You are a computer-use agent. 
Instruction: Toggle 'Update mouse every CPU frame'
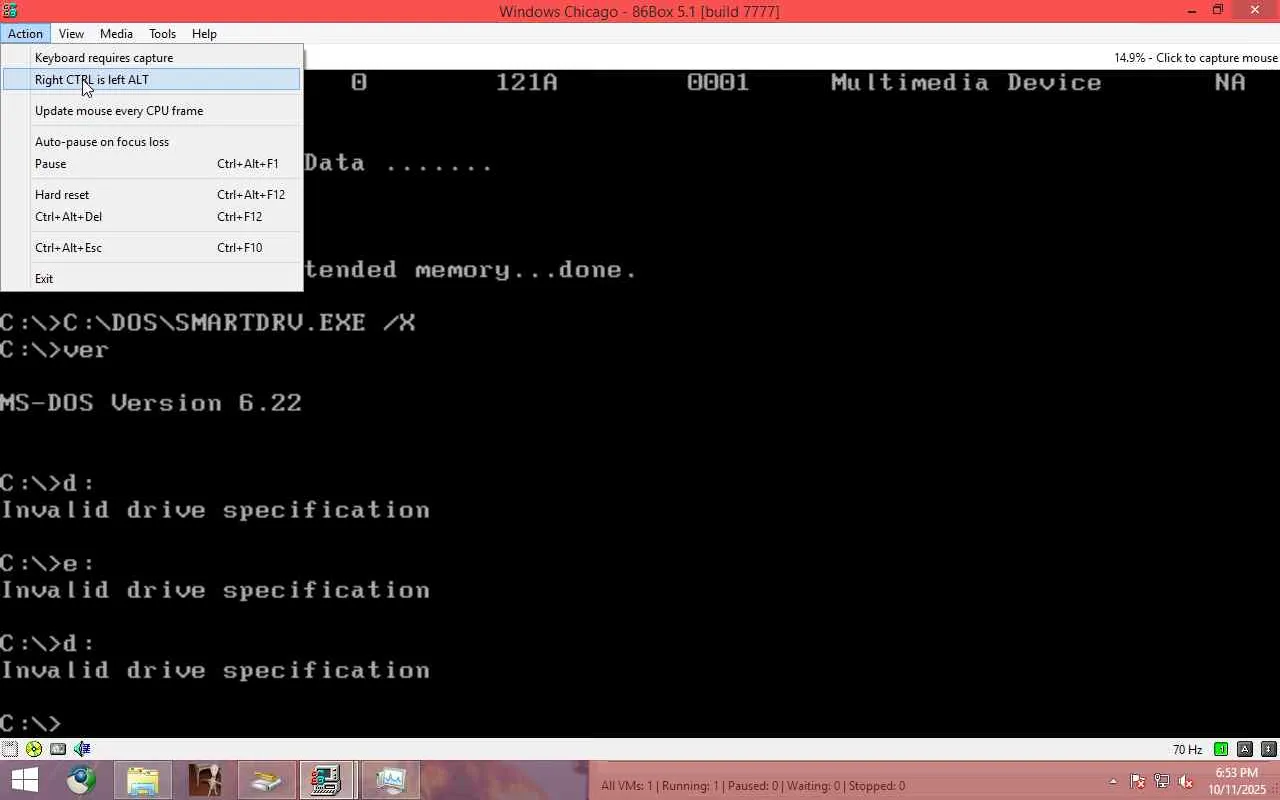pyautogui.click(x=152, y=111)
